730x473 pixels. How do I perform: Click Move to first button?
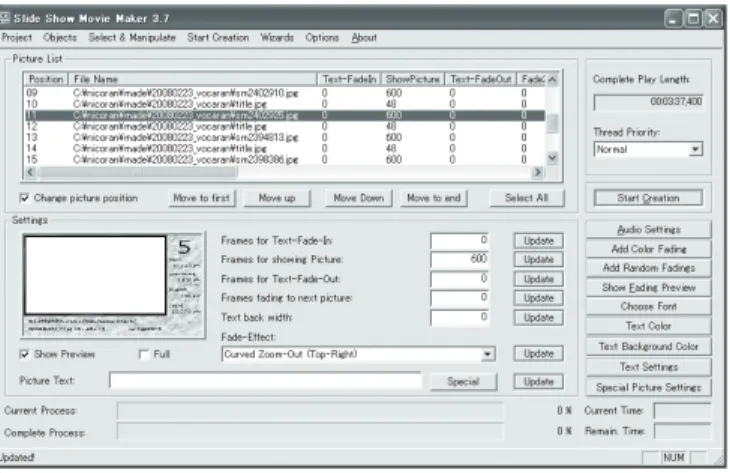click(202, 198)
